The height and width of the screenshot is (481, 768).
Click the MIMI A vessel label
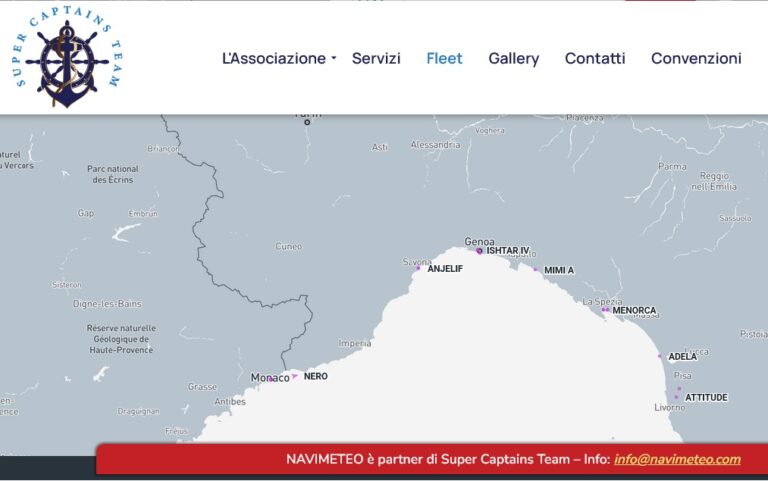559,270
